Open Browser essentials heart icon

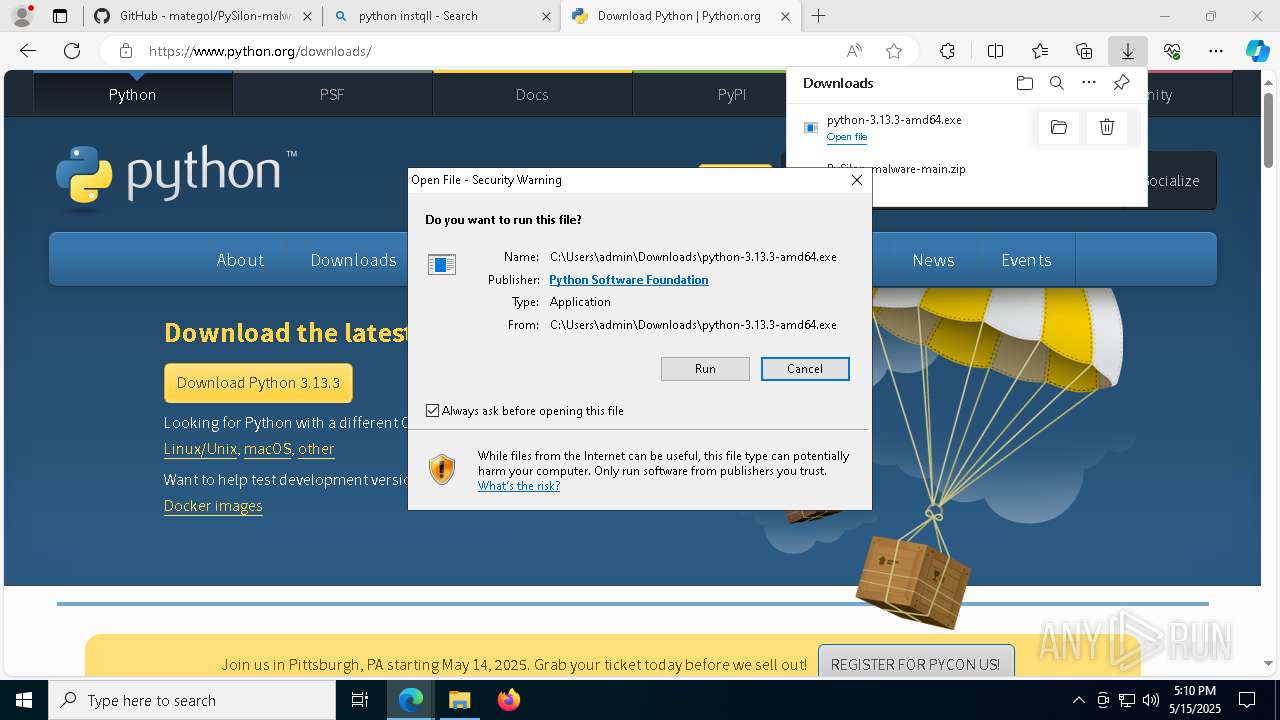coord(1172,51)
